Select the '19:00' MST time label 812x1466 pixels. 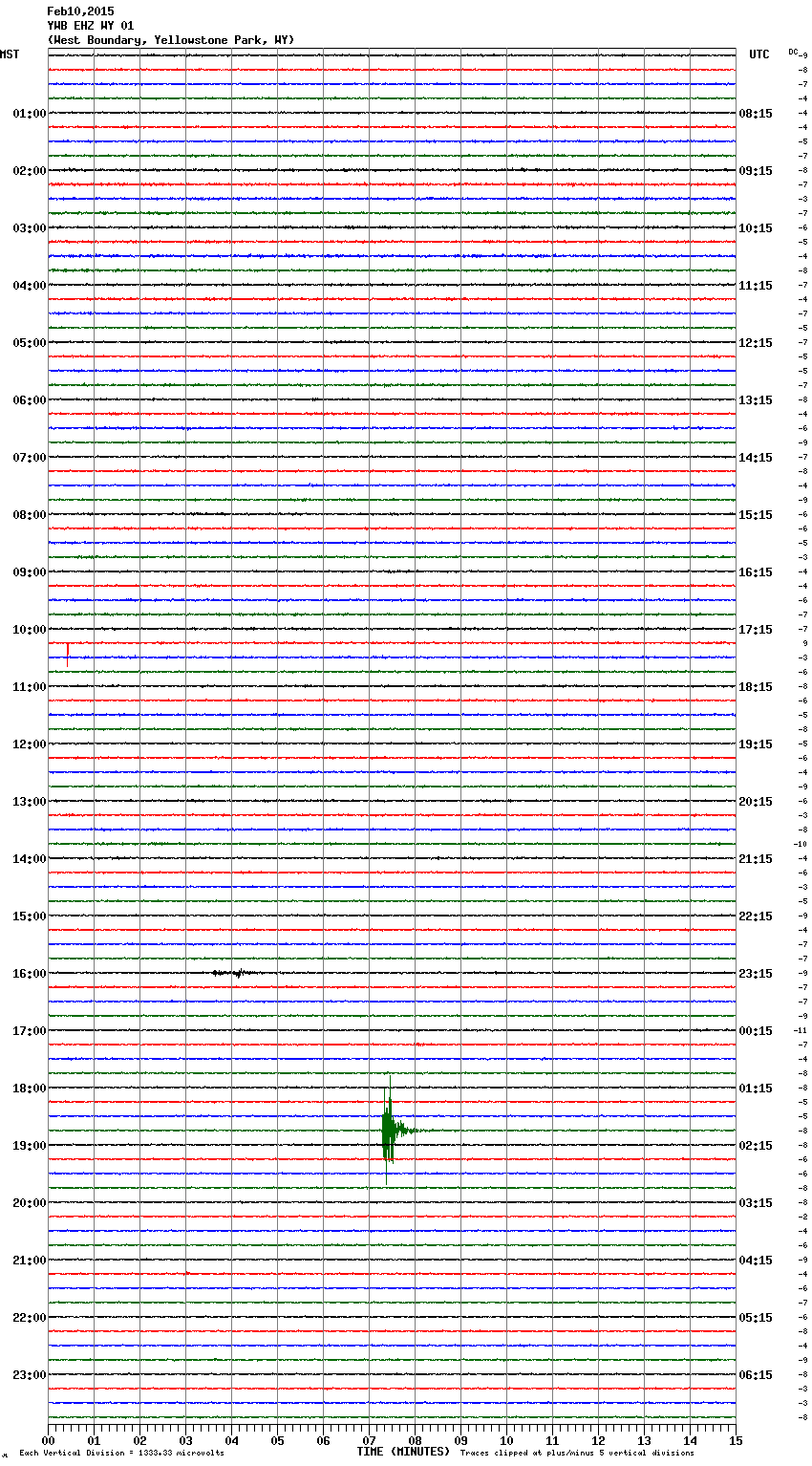point(30,1146)
